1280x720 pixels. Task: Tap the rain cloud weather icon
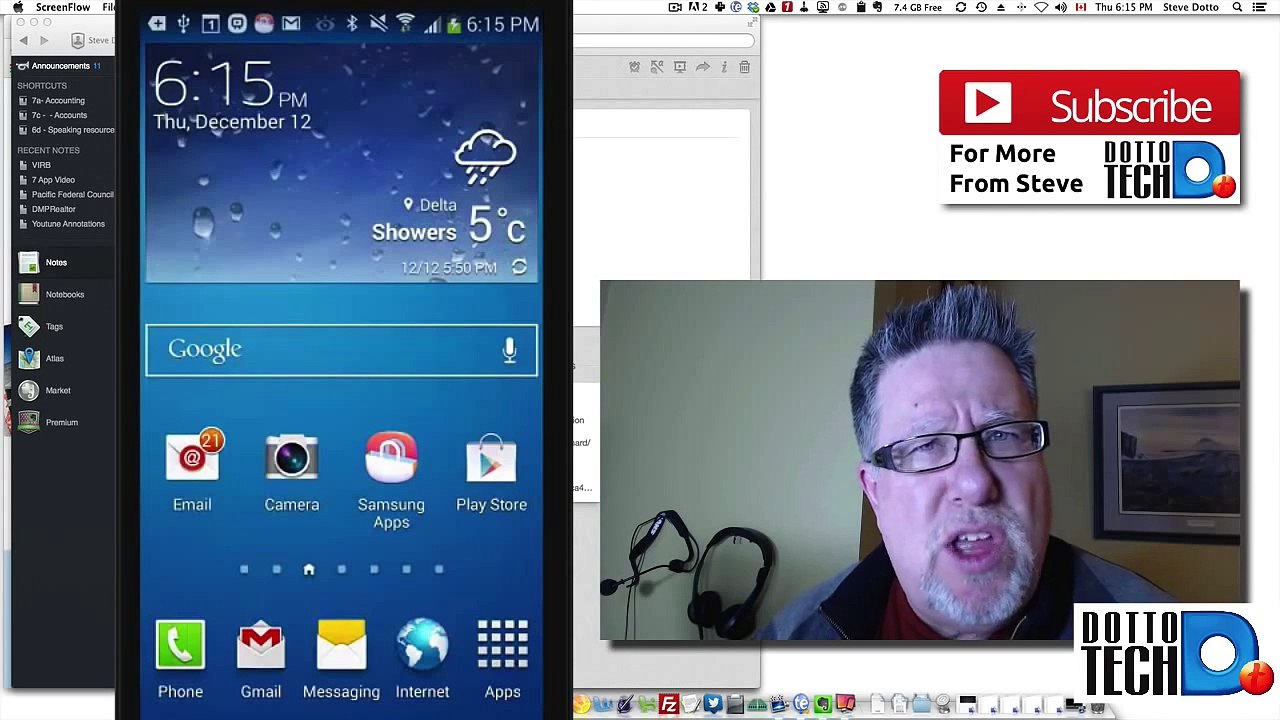pos(485,157)
